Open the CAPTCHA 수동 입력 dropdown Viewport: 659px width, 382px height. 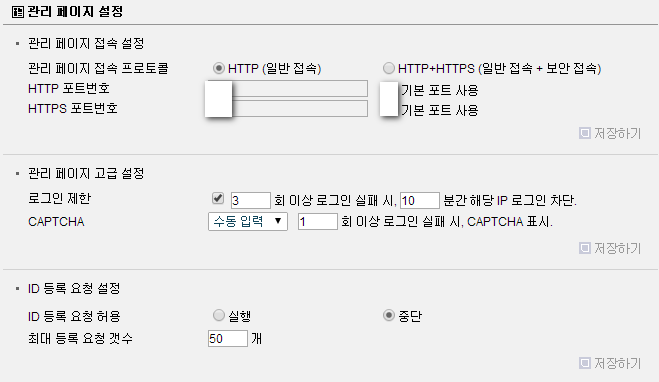click(x=248, y=221)
